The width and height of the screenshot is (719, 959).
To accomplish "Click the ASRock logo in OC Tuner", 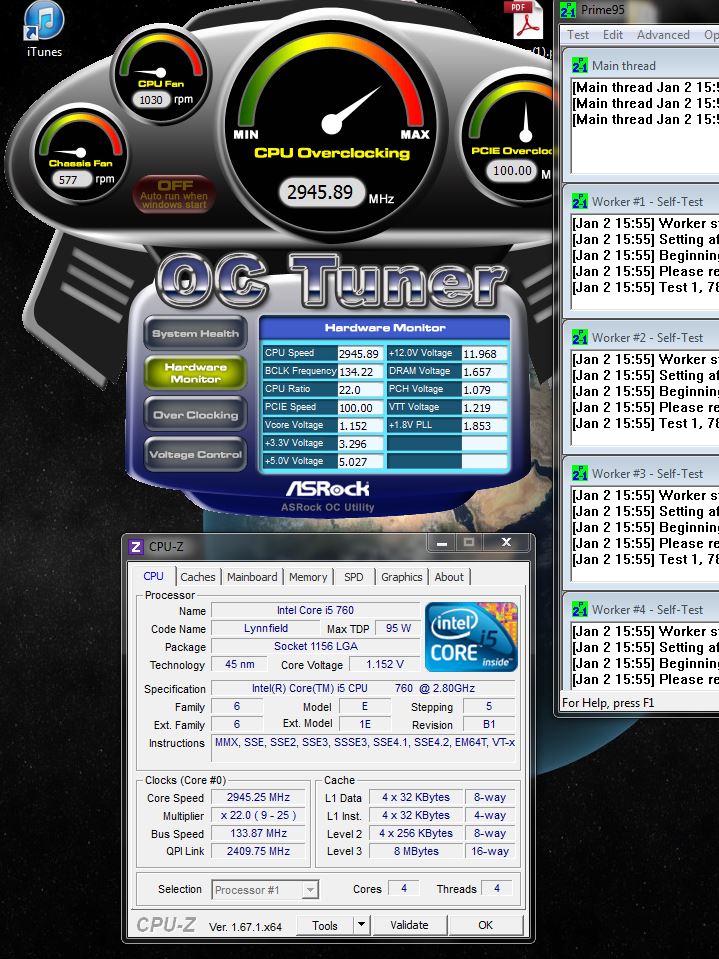I will [x=327, y=489].
